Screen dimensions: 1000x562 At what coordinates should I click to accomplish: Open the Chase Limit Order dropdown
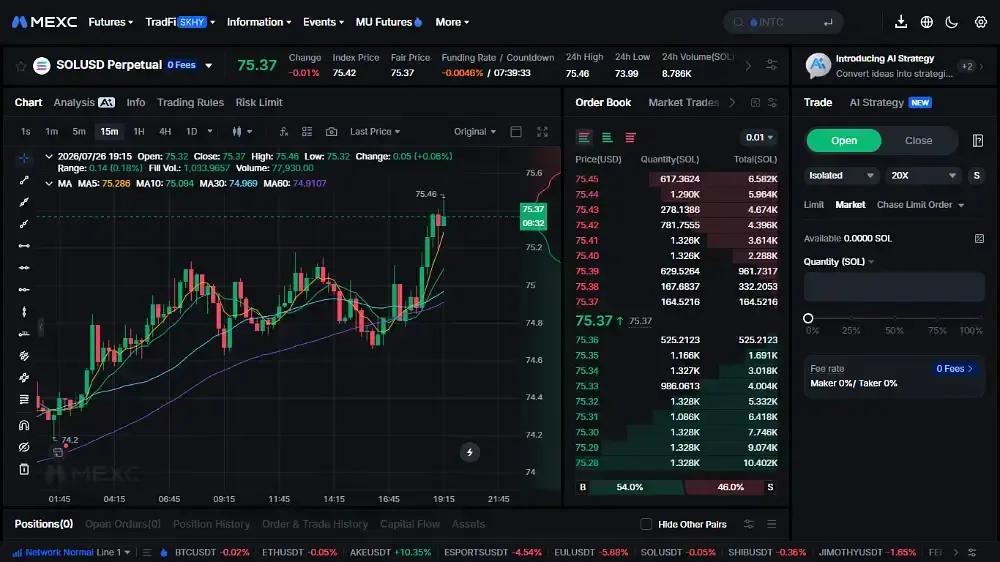(920, 205)
